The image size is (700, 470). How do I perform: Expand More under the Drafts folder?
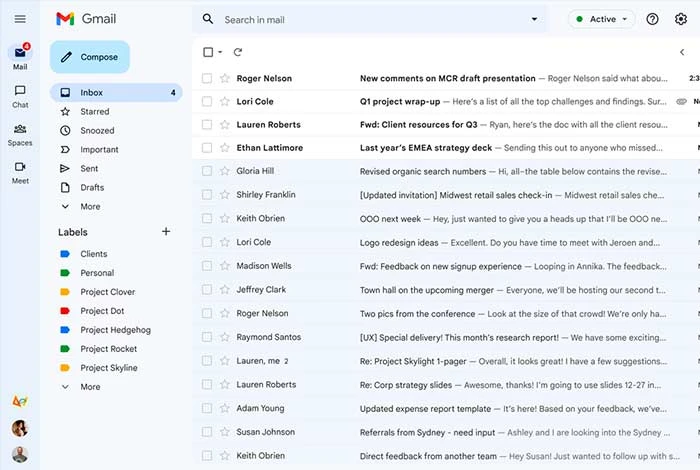(x=90, y=207)
